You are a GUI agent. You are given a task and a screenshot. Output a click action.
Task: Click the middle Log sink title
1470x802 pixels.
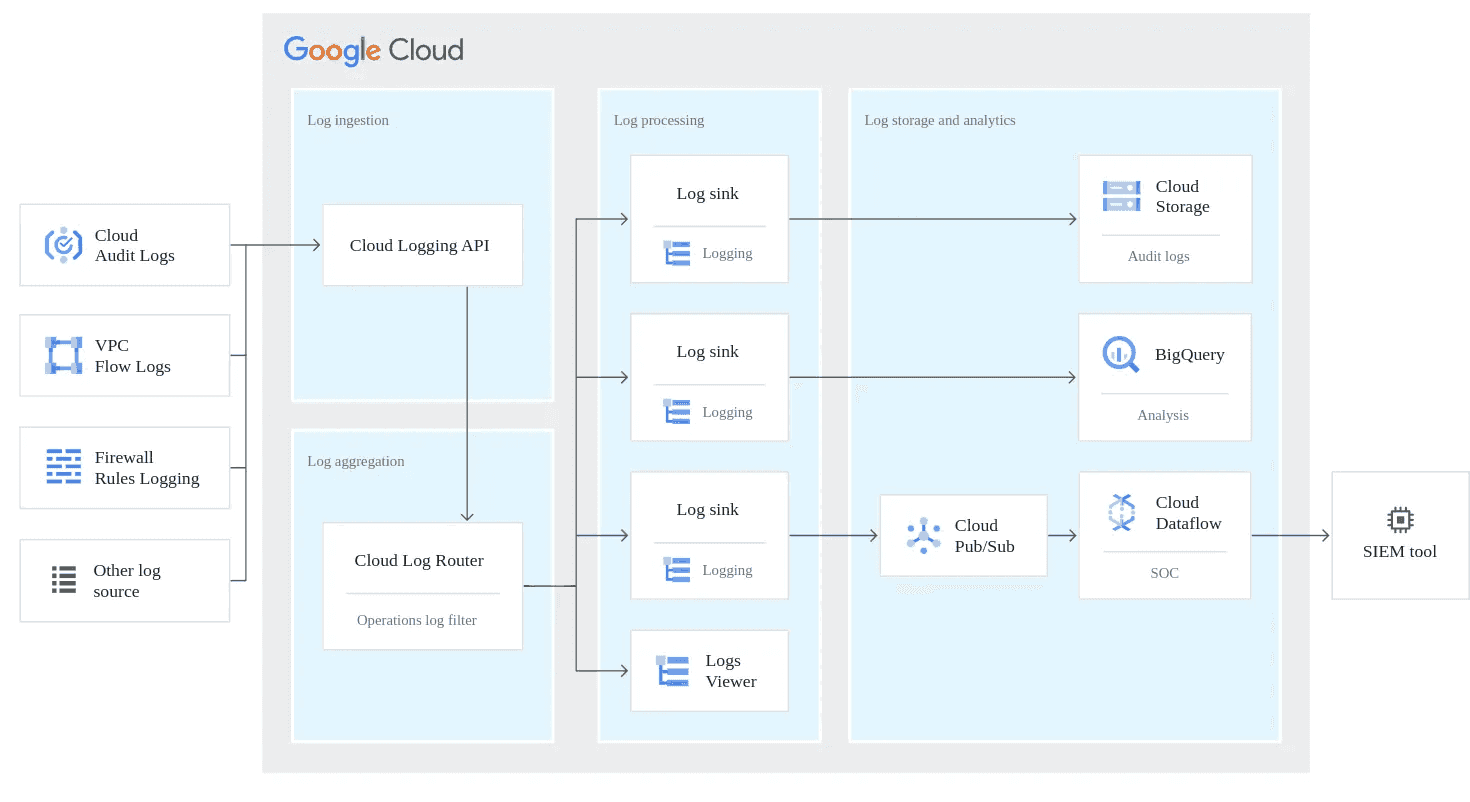(x=708, y=351)
